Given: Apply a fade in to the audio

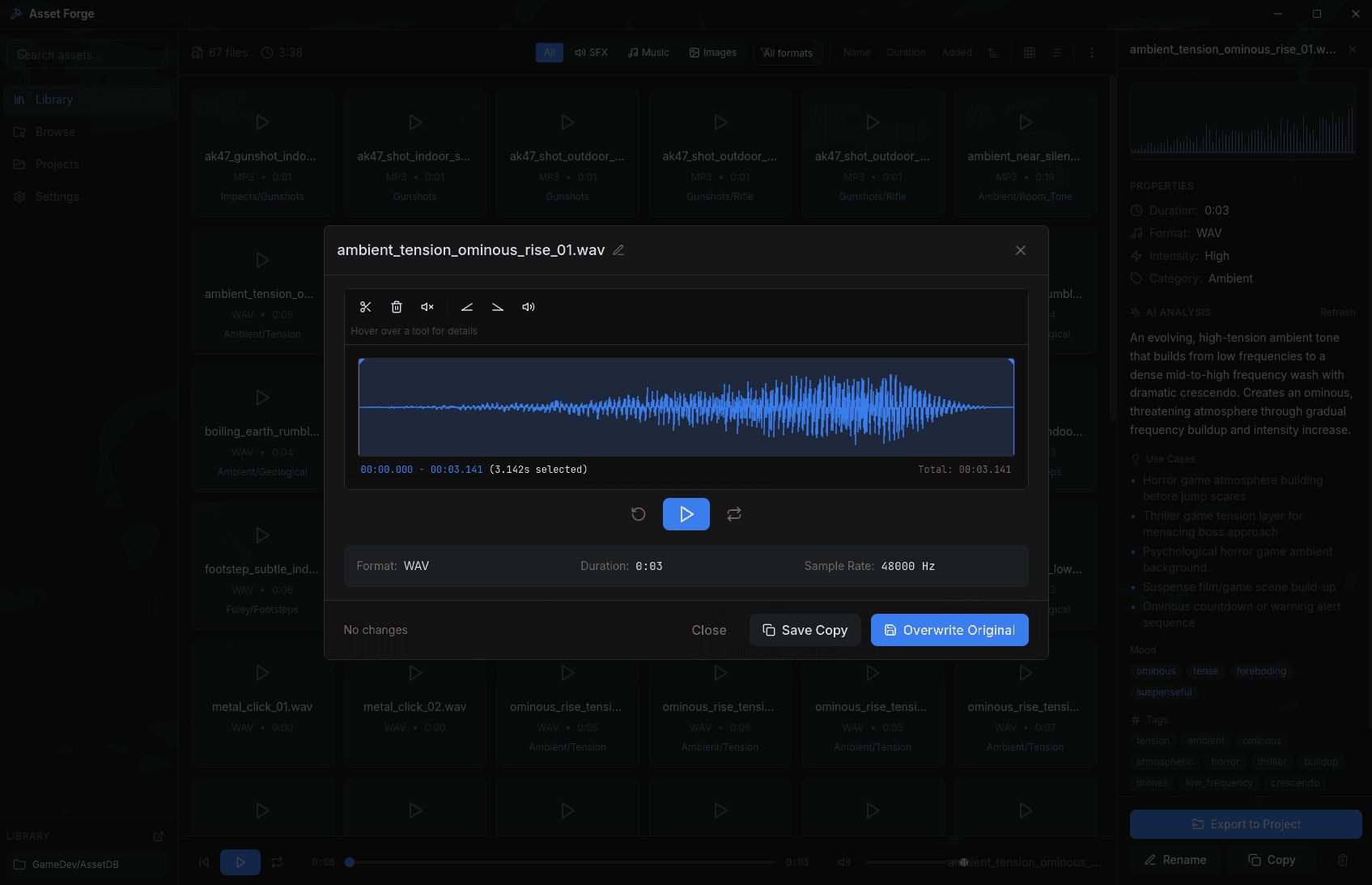Looking at the screenshot, I should 467,307.
